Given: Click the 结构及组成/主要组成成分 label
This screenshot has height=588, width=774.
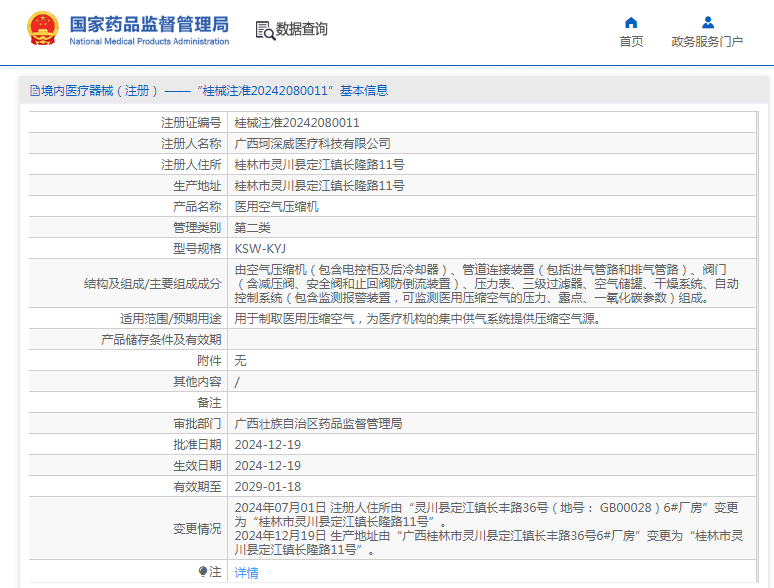Looking at the screenshot, I should click(153, 283).
